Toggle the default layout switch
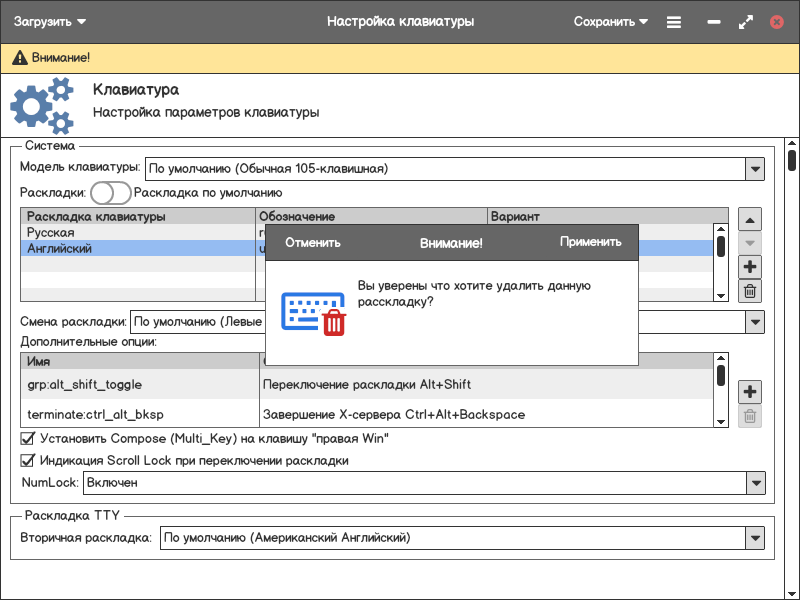This screenshot has height=600, width=800. tap(110, 193)
